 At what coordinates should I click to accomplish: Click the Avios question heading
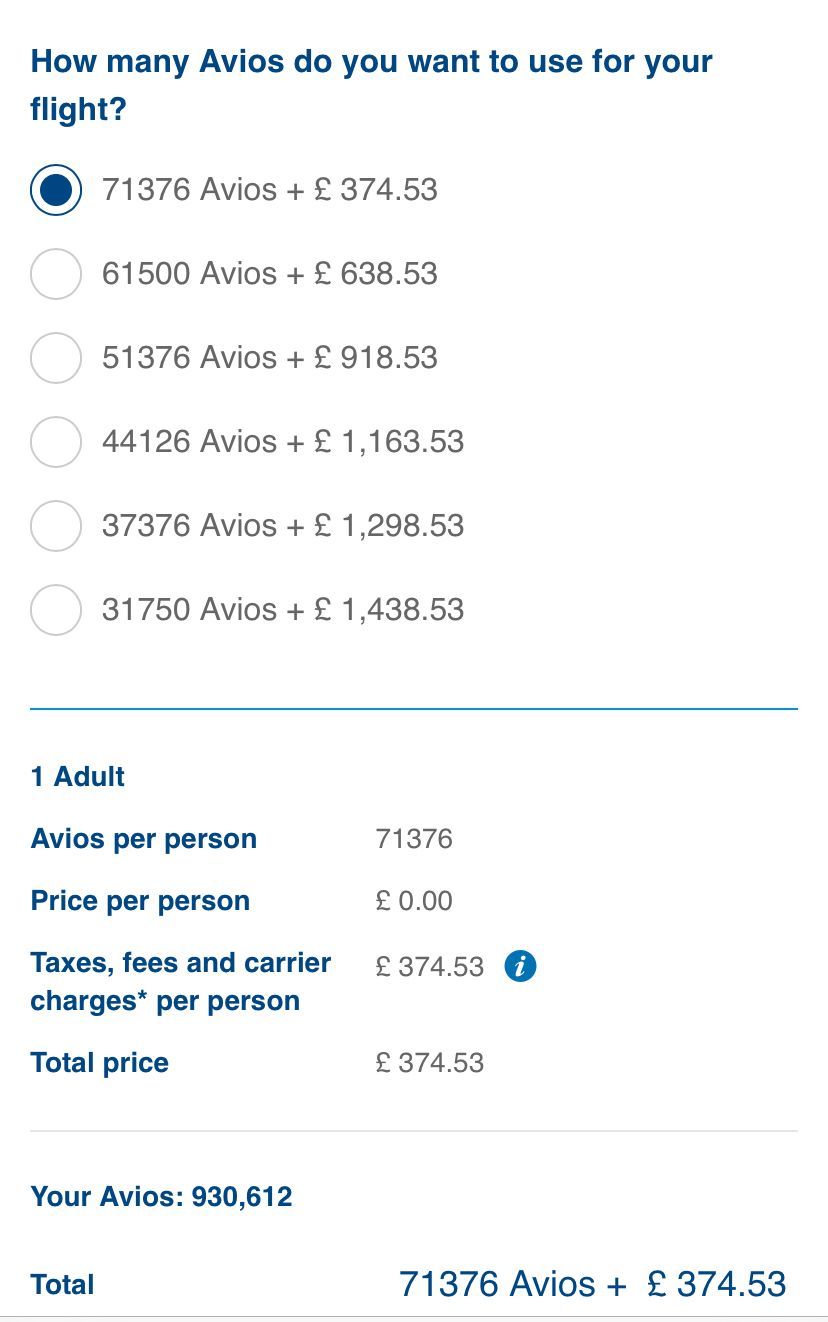[371, 85]
